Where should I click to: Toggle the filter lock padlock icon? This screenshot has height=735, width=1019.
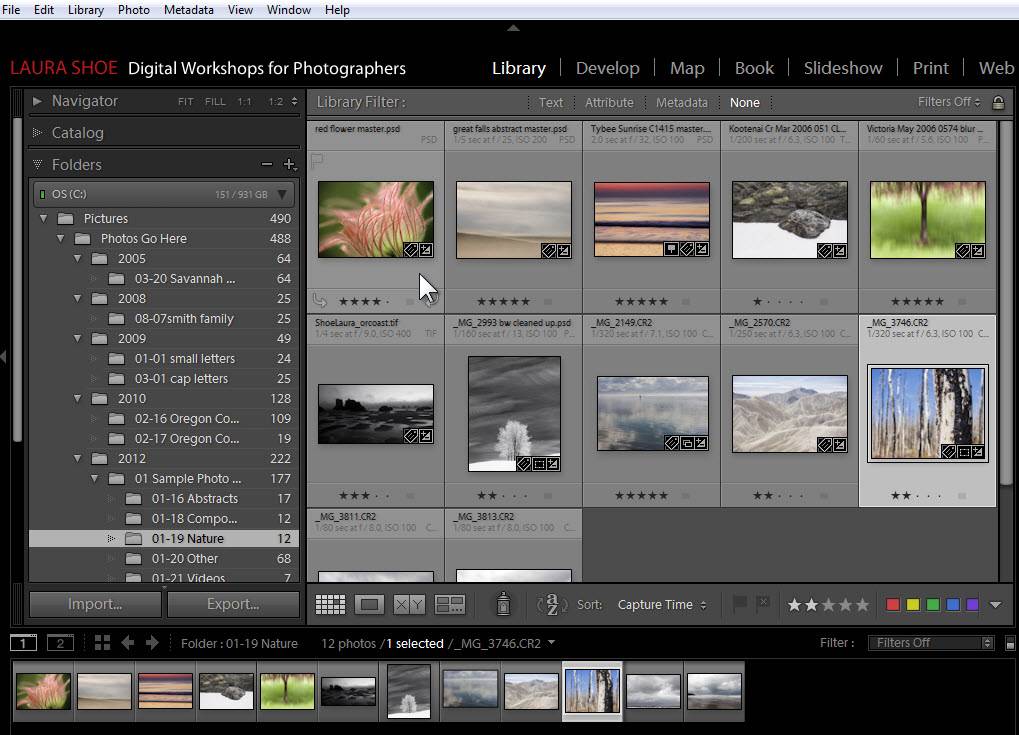pyautogui.click(x=998, y=102)
